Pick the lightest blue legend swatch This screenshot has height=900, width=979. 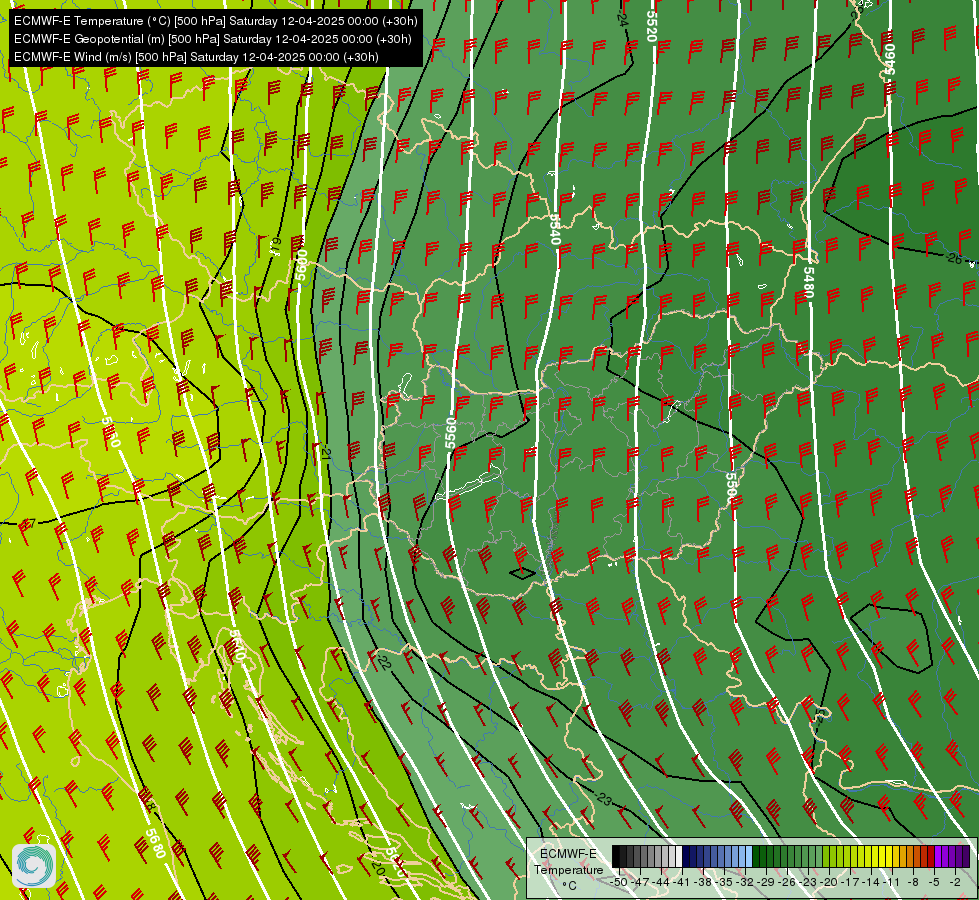(x=749, y=857)
